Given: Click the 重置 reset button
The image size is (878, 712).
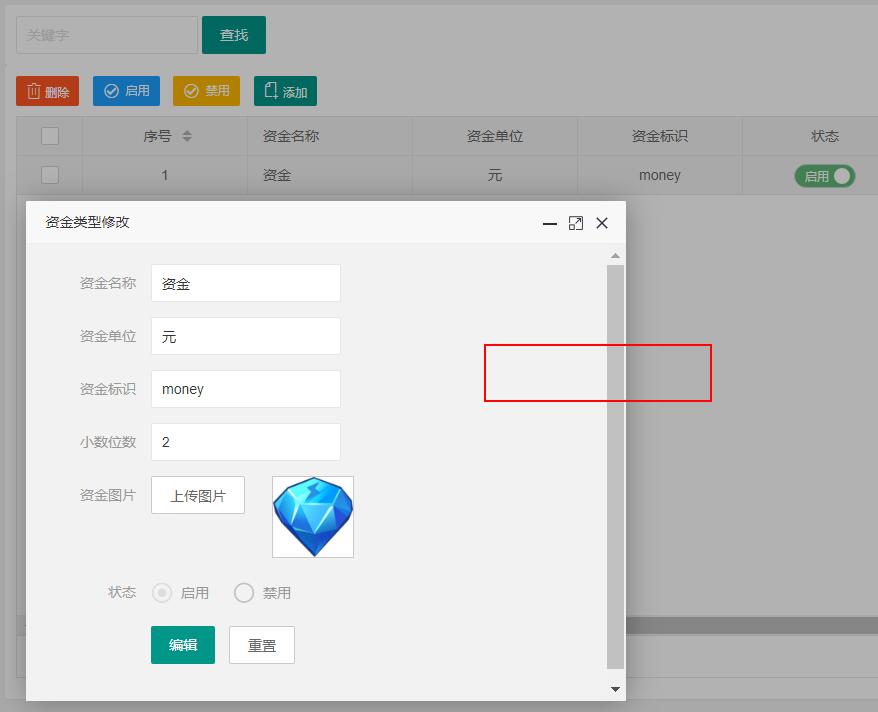Looking at the screenshot, I should (262, 645).
